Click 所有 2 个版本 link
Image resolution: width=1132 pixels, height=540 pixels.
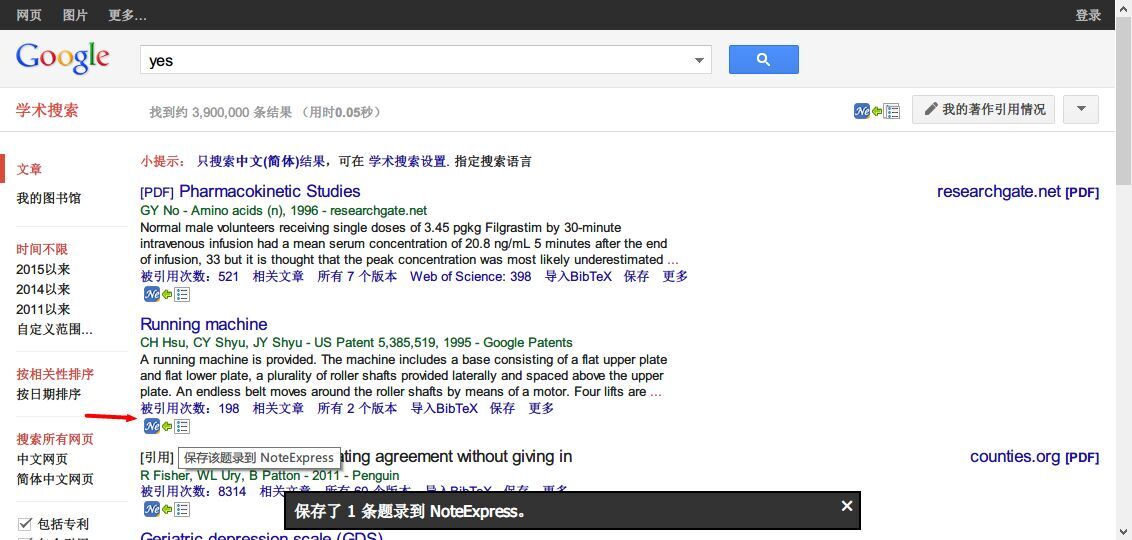(357, 409)
